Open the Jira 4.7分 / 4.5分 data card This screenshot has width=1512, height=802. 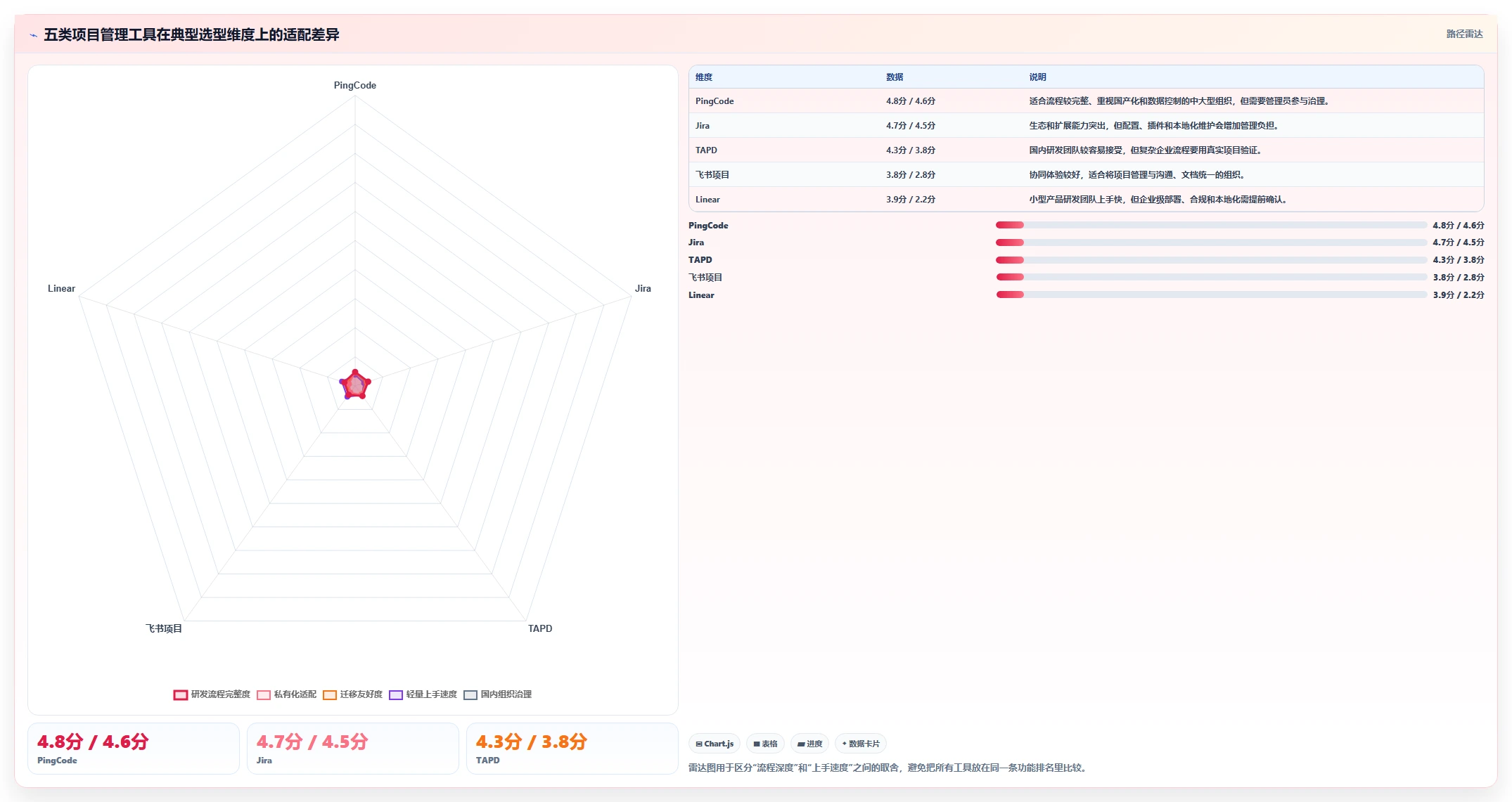tap(353, 749)
